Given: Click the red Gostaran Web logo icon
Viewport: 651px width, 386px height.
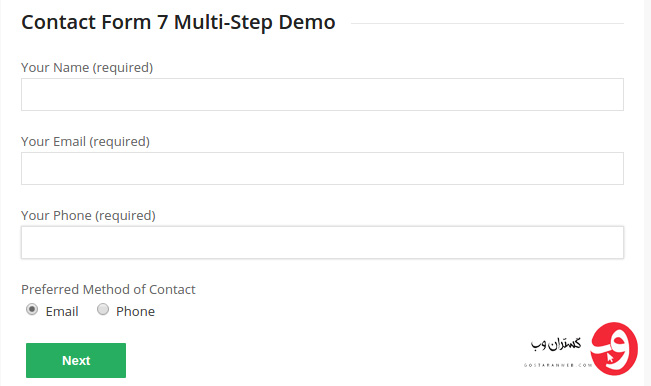Looking at the screenshot, I should tap(614, 348).
